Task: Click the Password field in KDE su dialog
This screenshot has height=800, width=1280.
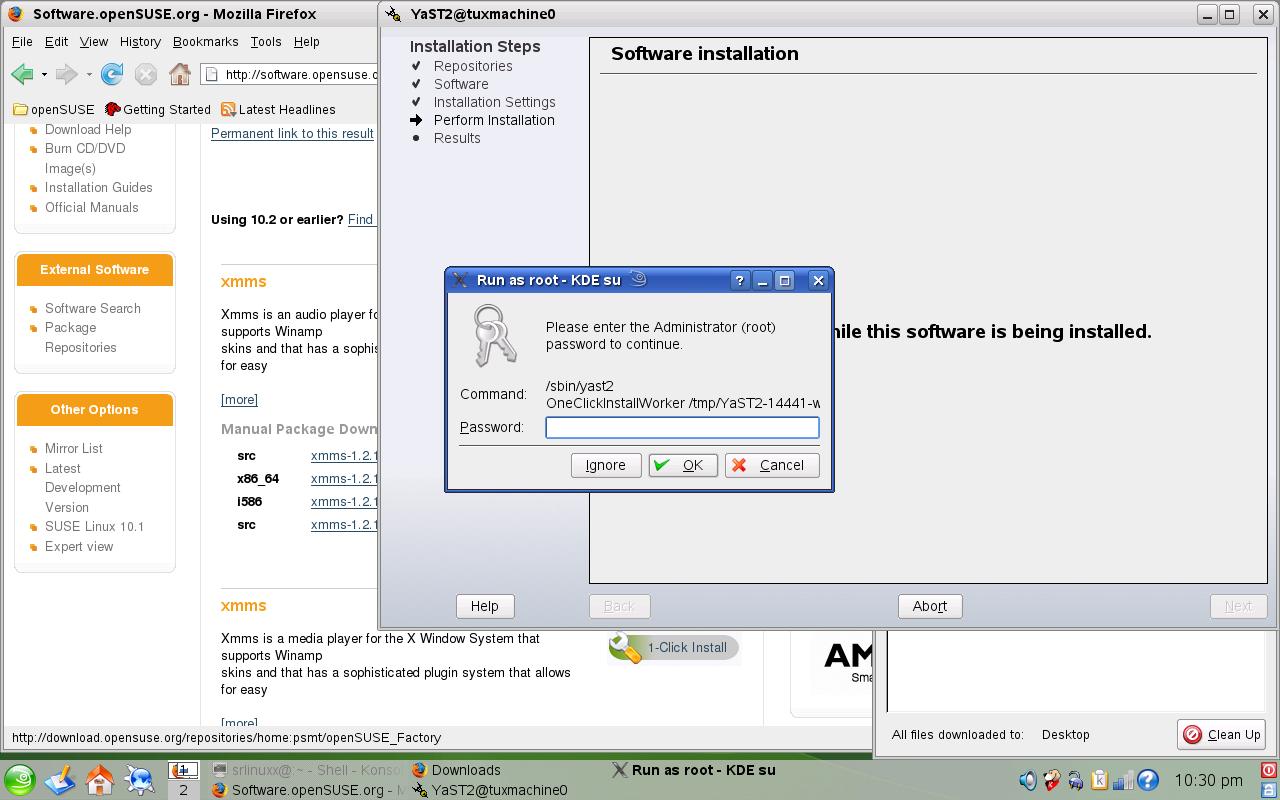Action: point(682,427)
